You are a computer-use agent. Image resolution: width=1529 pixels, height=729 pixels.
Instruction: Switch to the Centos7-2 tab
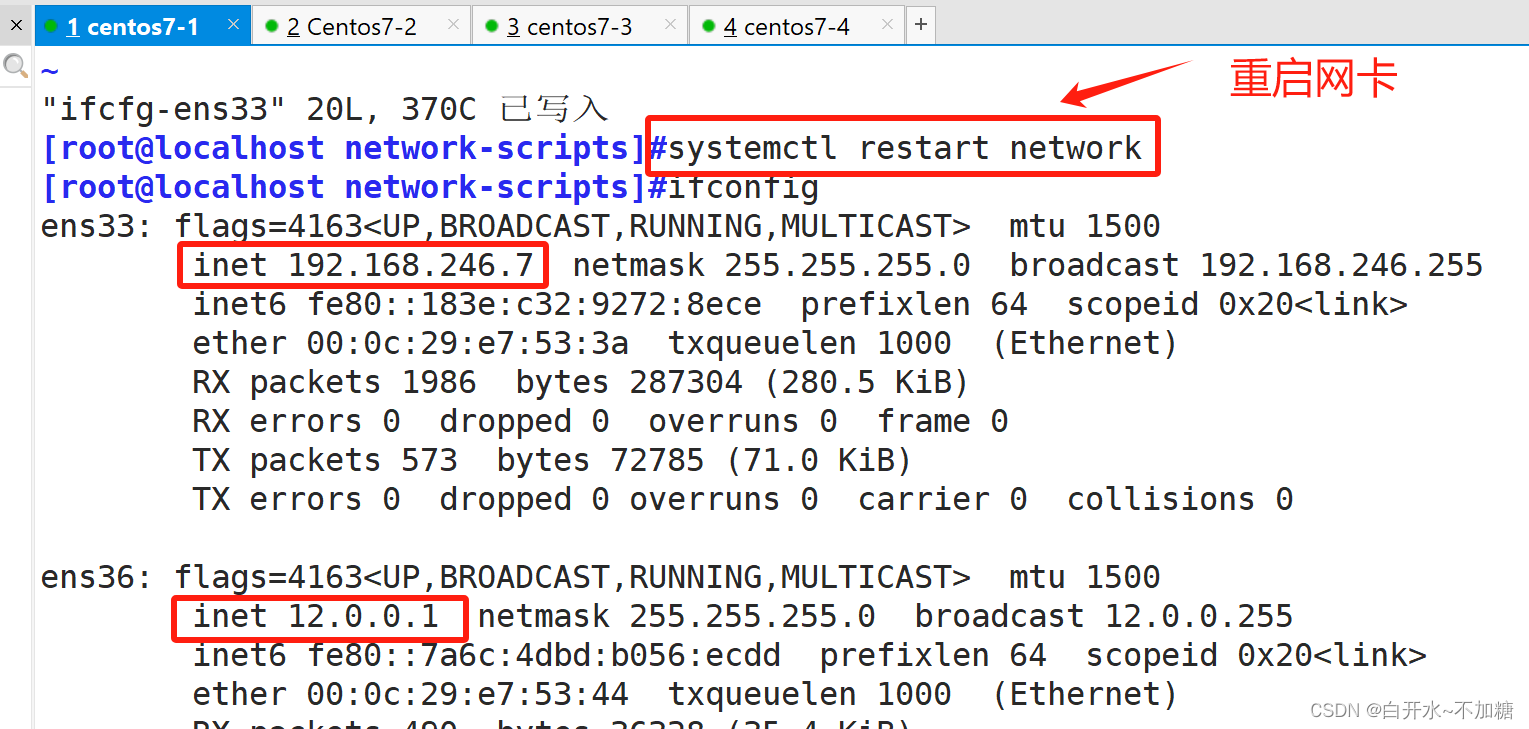351,27
